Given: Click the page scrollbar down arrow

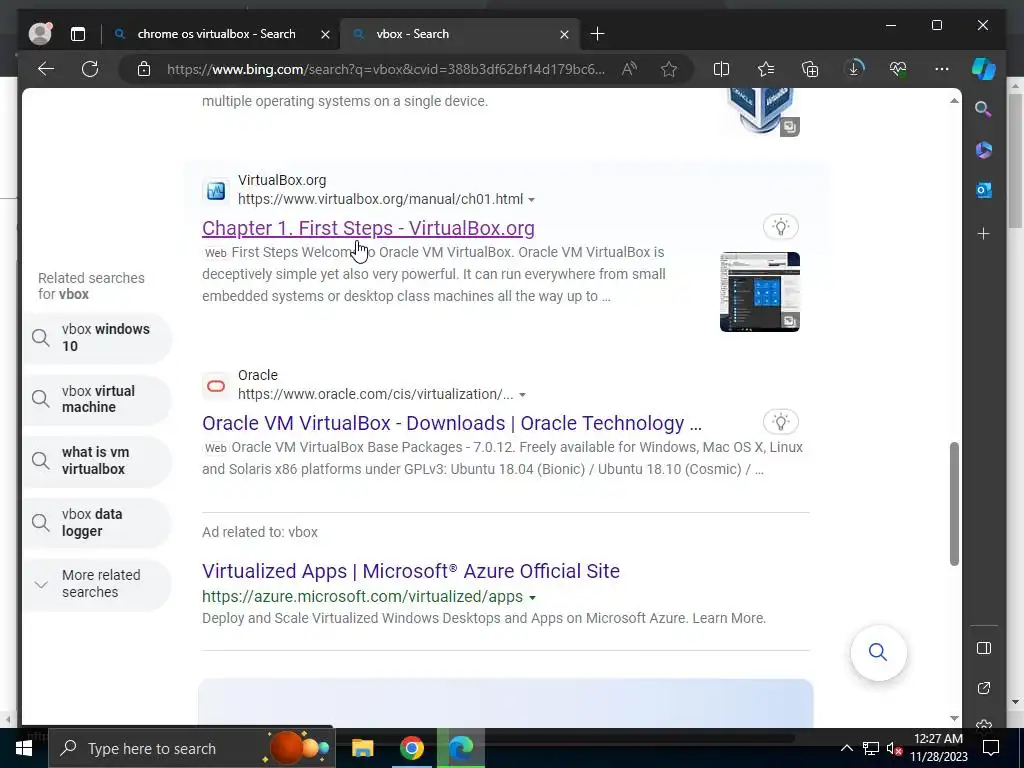Looking at the screenshot, I should [x=954, y=718].
